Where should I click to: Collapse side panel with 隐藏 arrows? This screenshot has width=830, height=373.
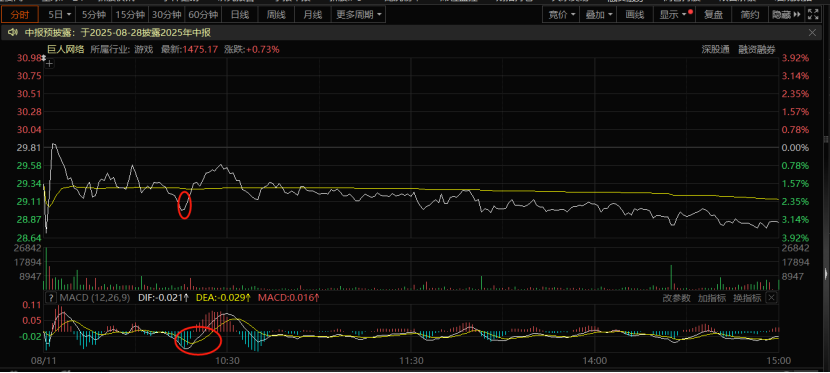786,15
